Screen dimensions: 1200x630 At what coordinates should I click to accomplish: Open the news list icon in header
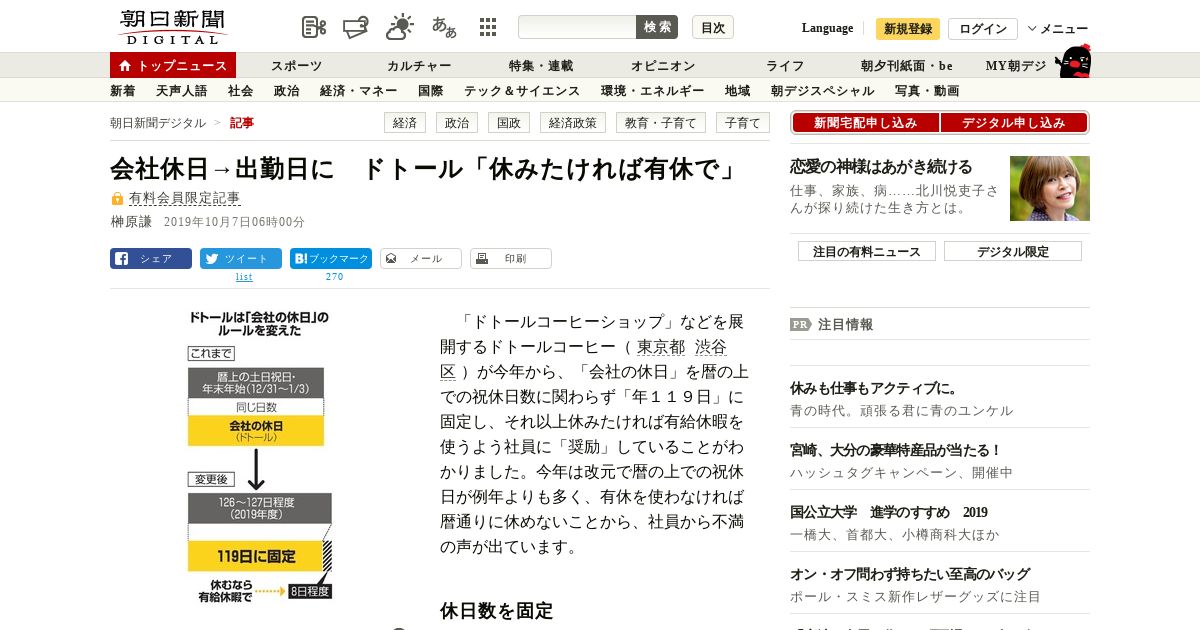(314, 27)
